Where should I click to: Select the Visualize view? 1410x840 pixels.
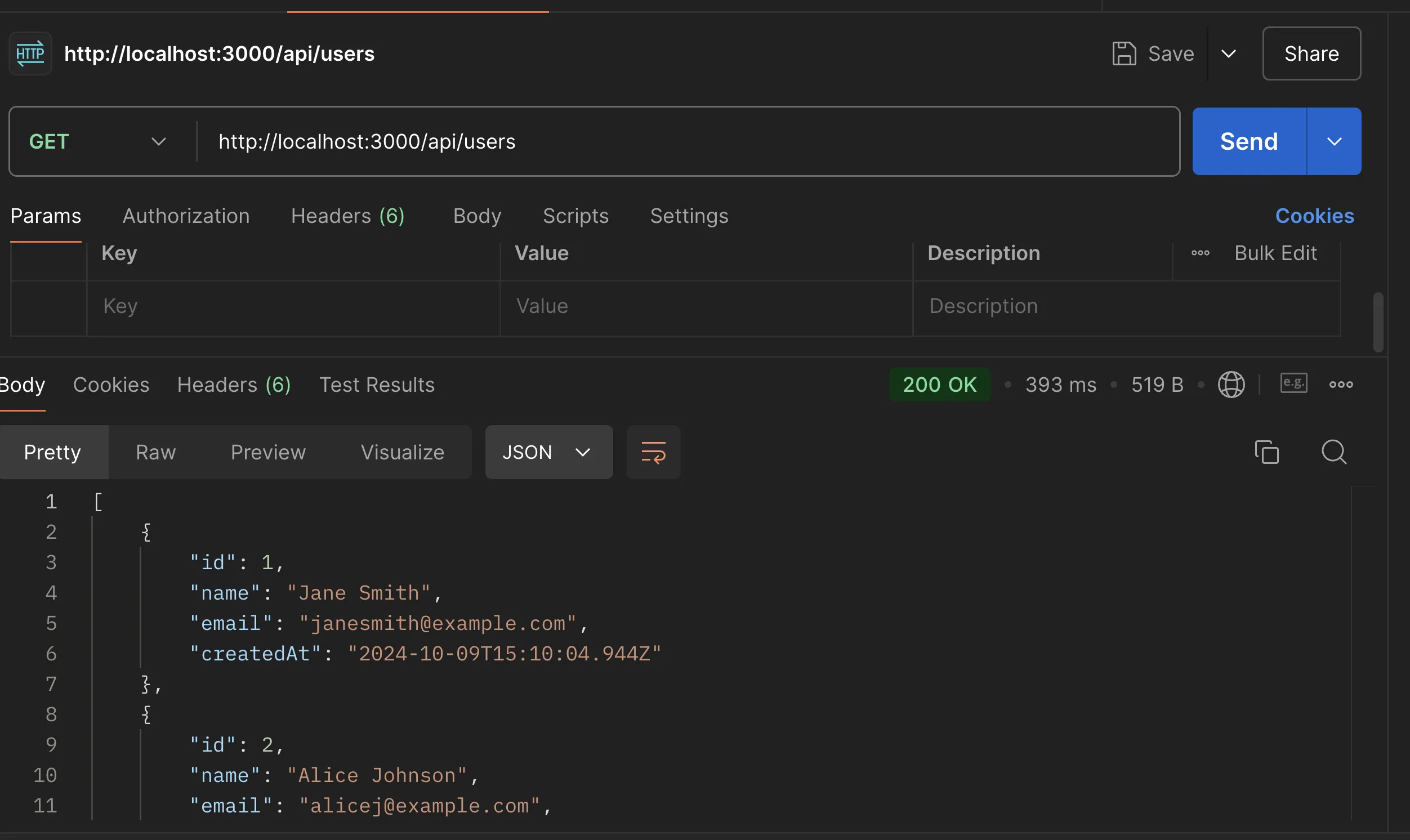click(403, 453)
